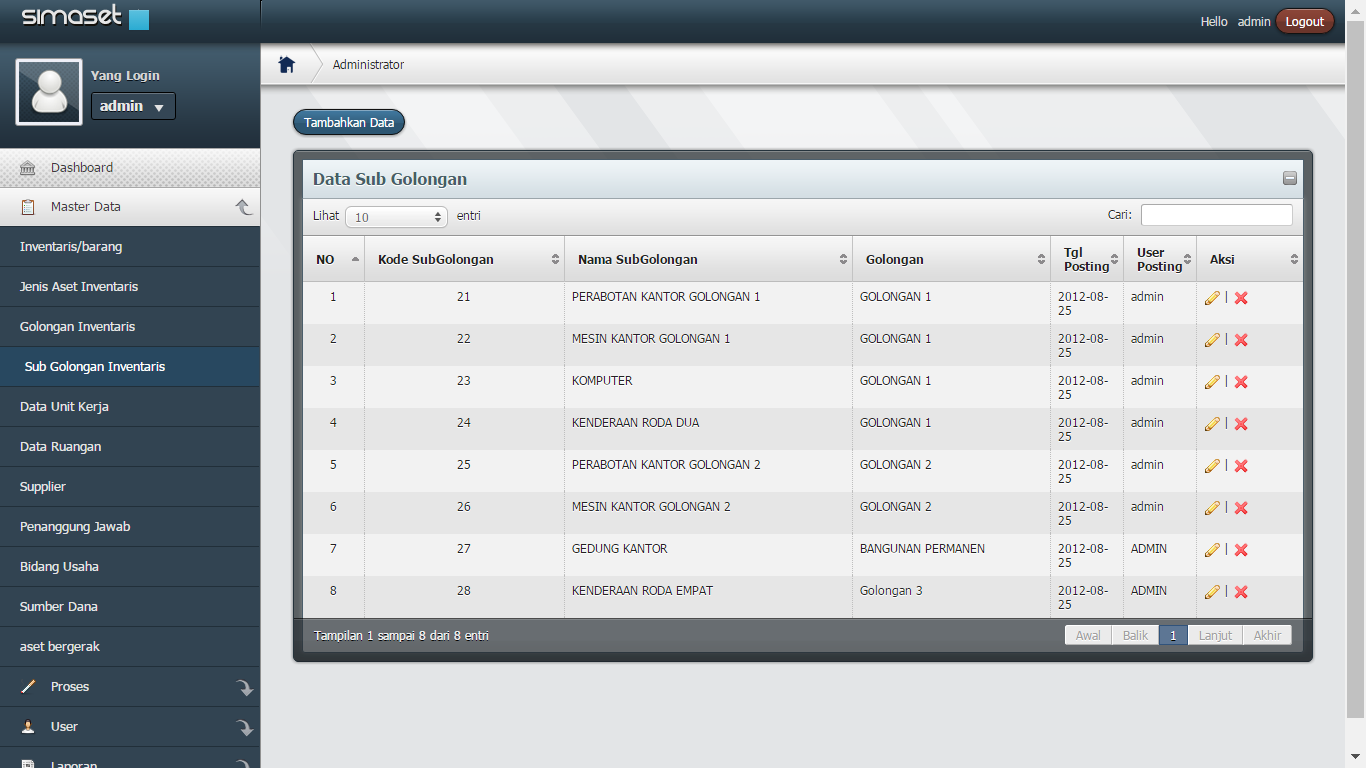Click the home breadcrumb icon

pos(287,65)
